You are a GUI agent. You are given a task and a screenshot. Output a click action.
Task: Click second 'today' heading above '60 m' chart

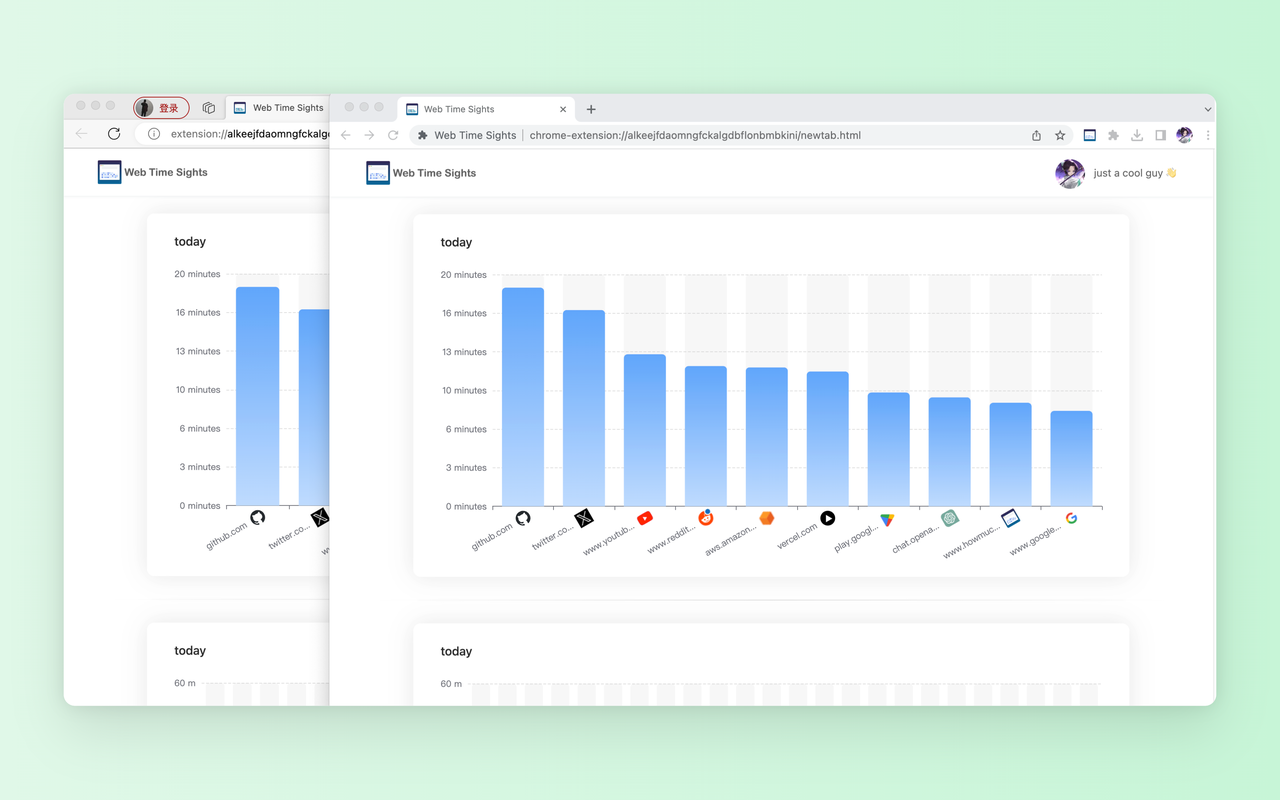coord(456,651)
